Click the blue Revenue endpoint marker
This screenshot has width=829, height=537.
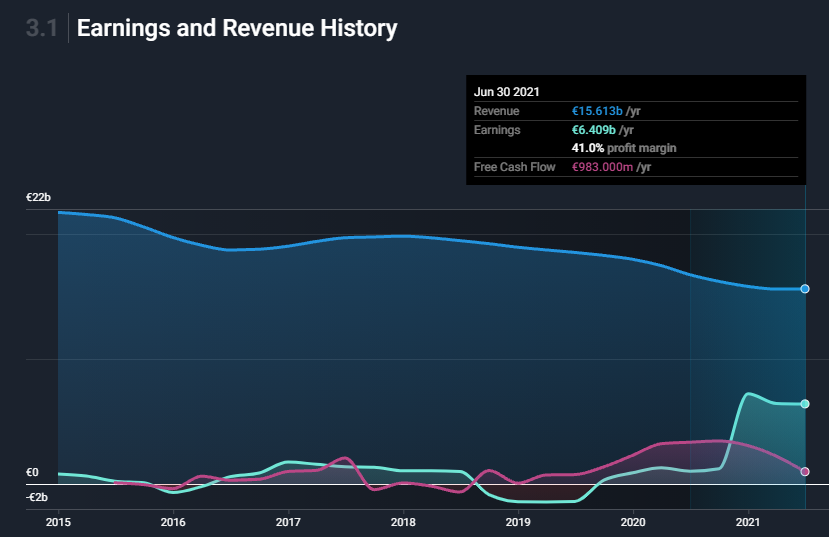coord(805,289)
